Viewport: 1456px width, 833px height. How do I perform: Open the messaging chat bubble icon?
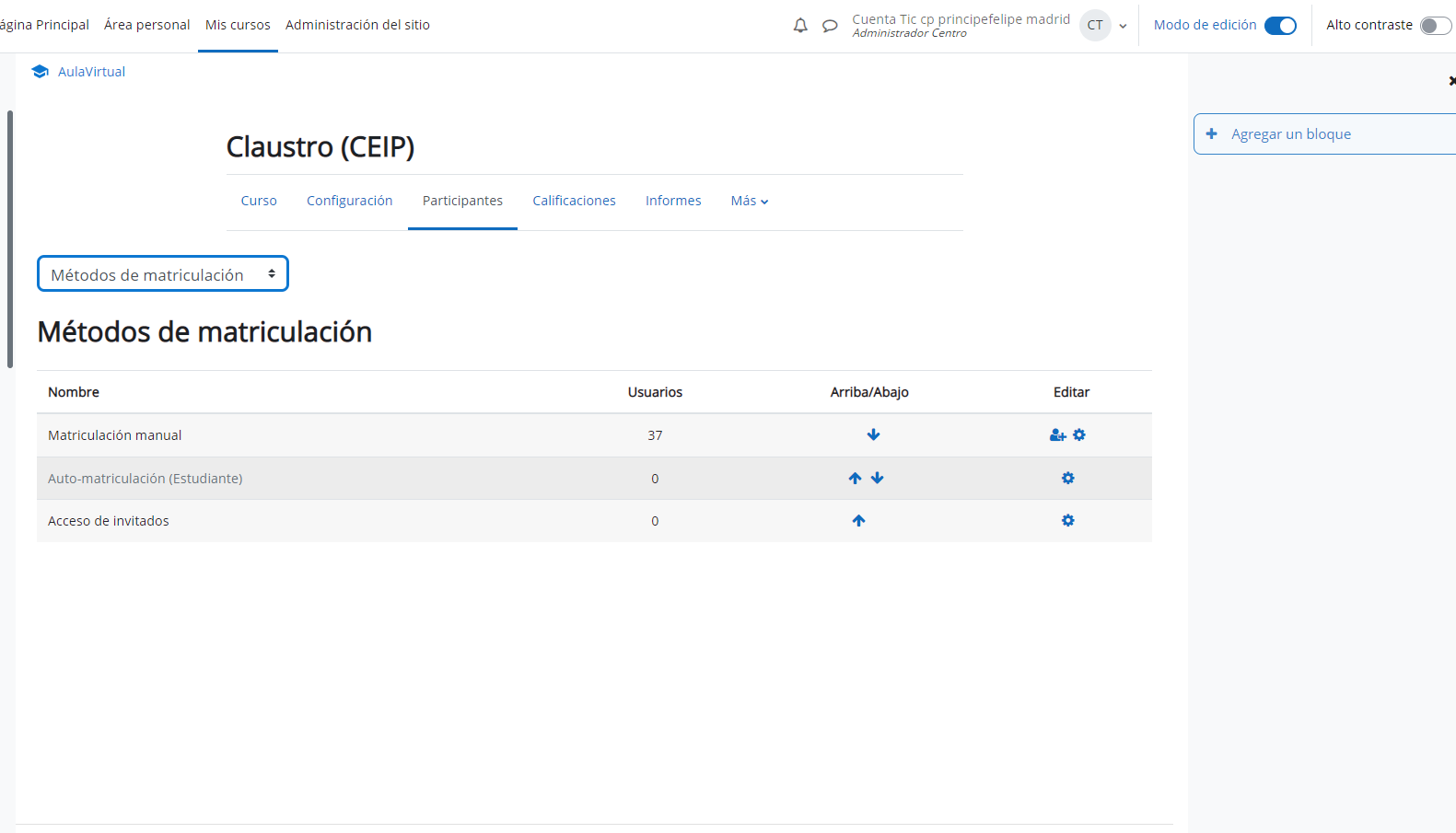[x=830, y=26]
